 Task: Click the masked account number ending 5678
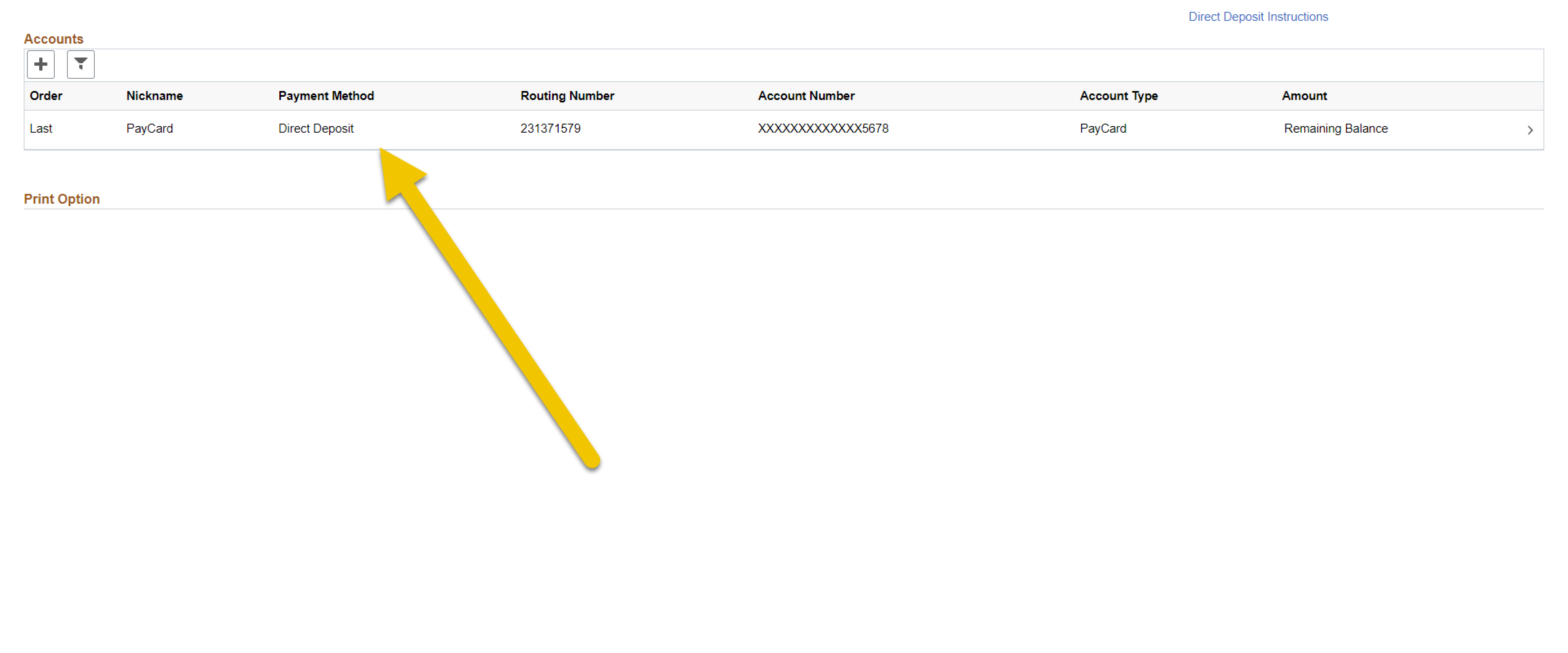point(823,129)
